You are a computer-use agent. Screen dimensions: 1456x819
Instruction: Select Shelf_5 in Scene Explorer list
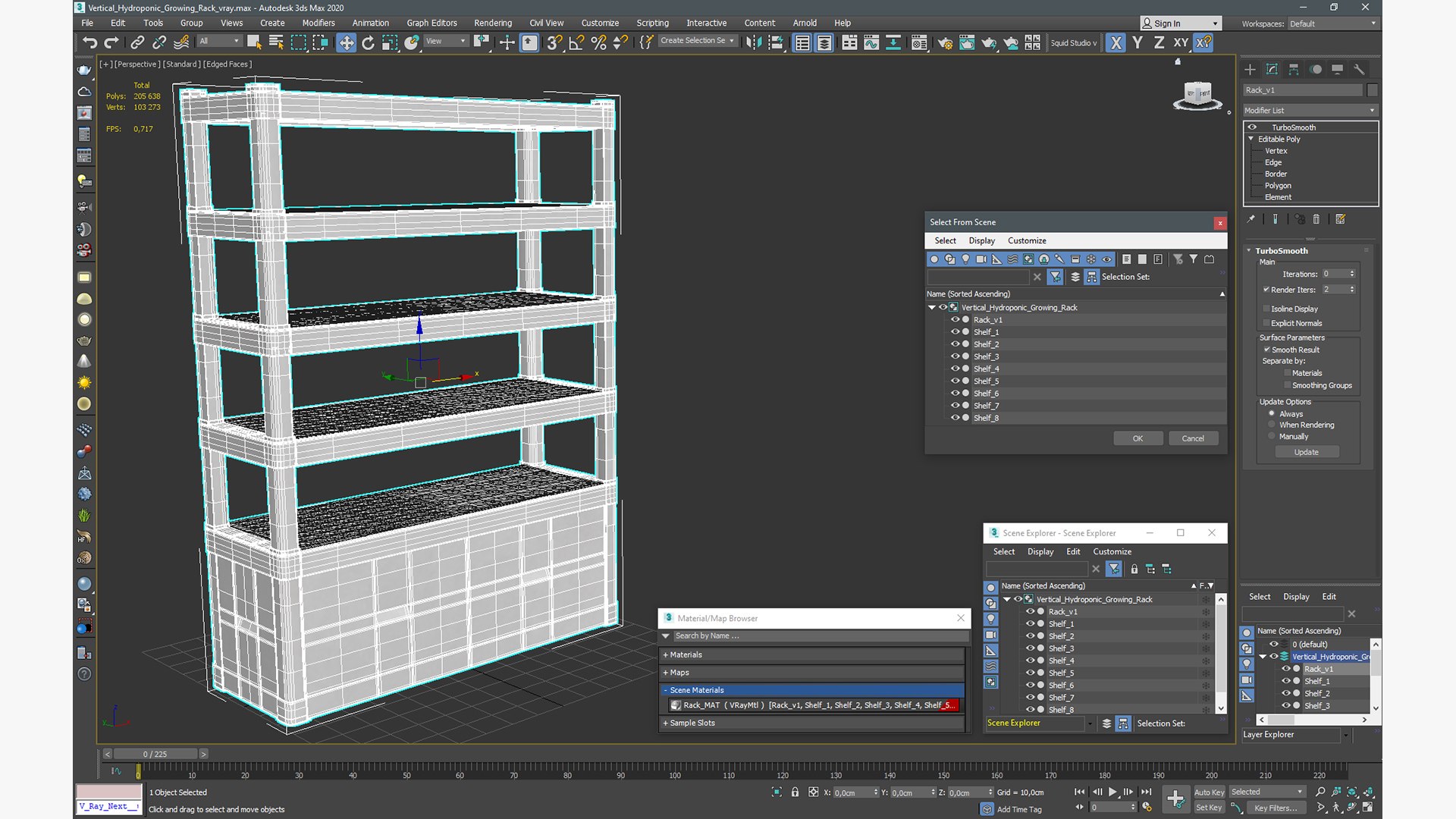(x=1061, y=673)
